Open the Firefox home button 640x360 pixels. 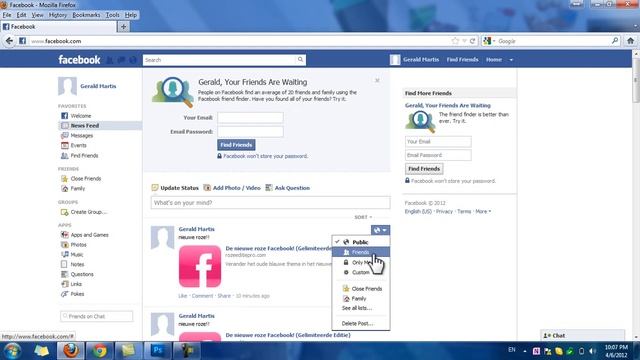pyautogui.click(x=631, y=41)
